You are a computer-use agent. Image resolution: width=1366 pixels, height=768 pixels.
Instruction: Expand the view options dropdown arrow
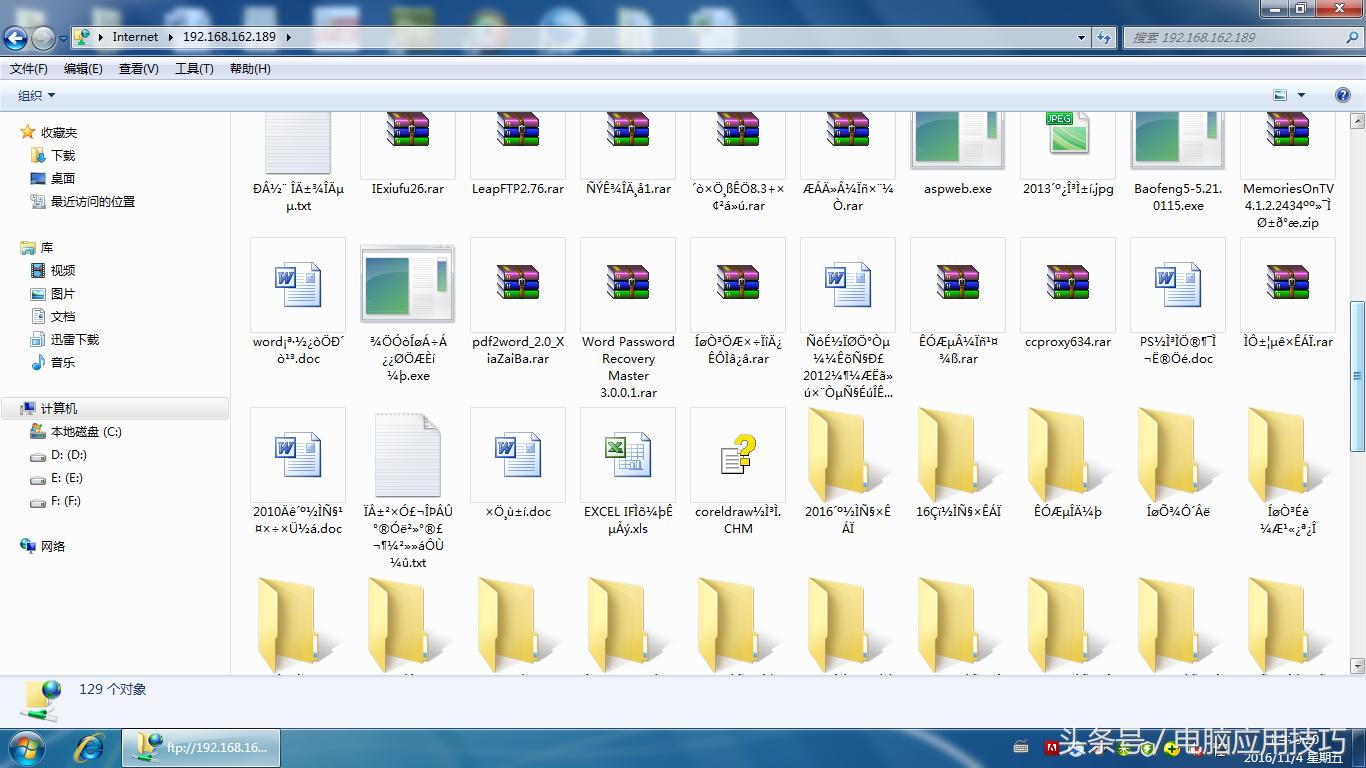tap(1301, 95)
